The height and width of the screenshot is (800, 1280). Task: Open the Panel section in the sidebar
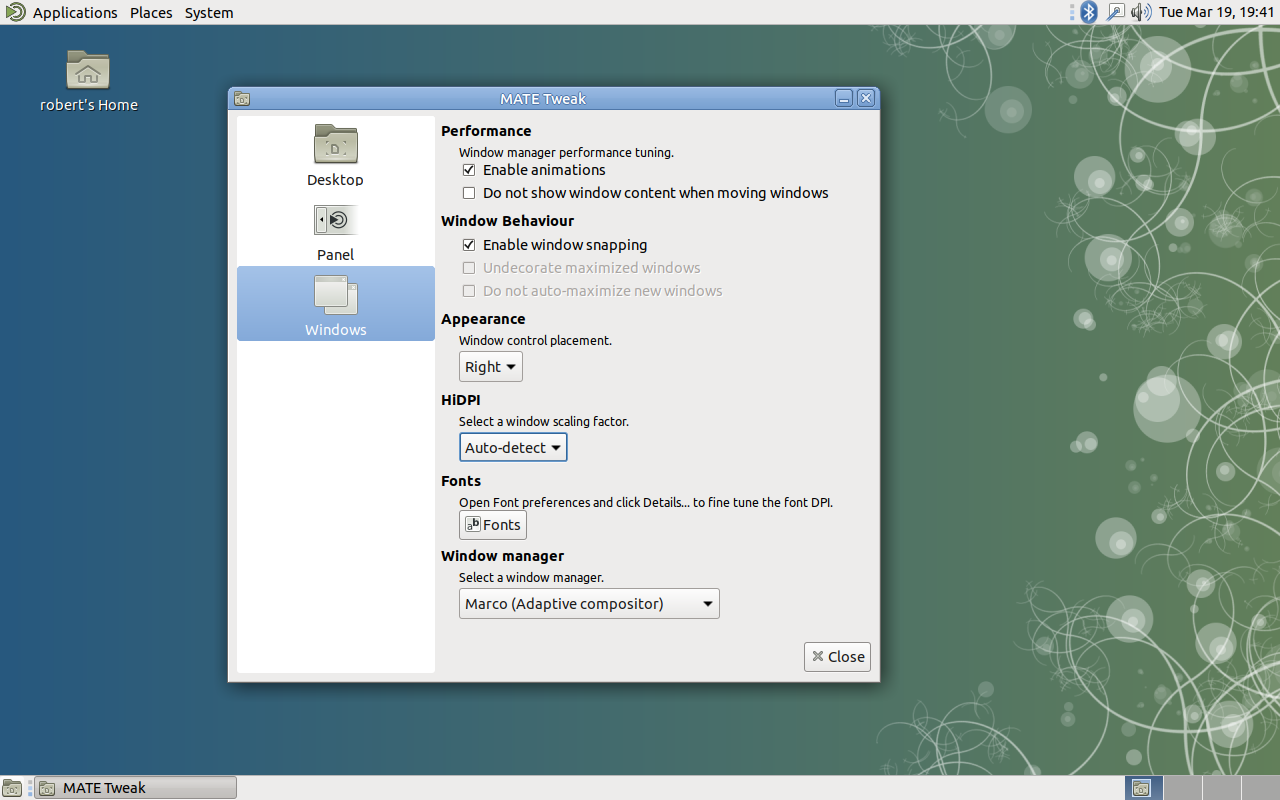(x=335, y=229)
